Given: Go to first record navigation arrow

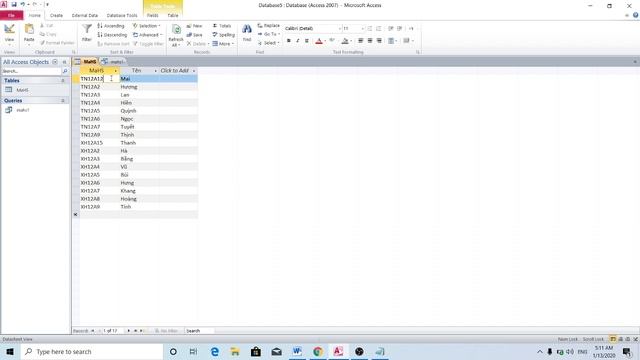Looking at the screenshot, I should pyautogui.click(x=93, y=331).
